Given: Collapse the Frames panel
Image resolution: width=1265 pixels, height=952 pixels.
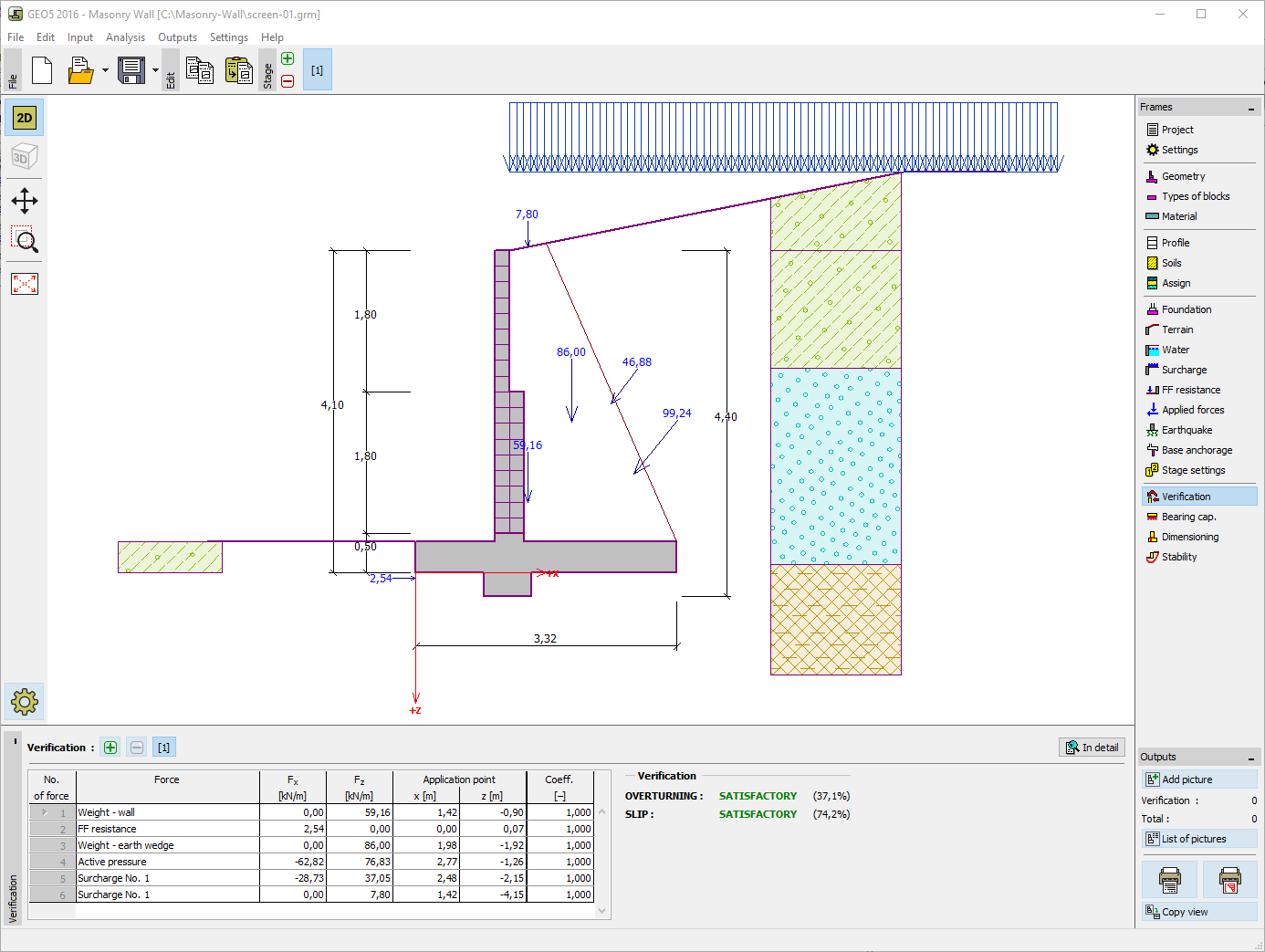Looking at the screenshot, I should pos(1250,108).
